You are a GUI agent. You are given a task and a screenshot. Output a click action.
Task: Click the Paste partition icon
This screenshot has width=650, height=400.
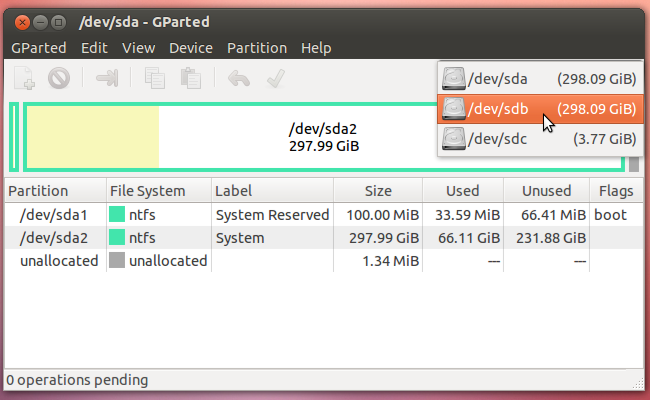(191, 78)
